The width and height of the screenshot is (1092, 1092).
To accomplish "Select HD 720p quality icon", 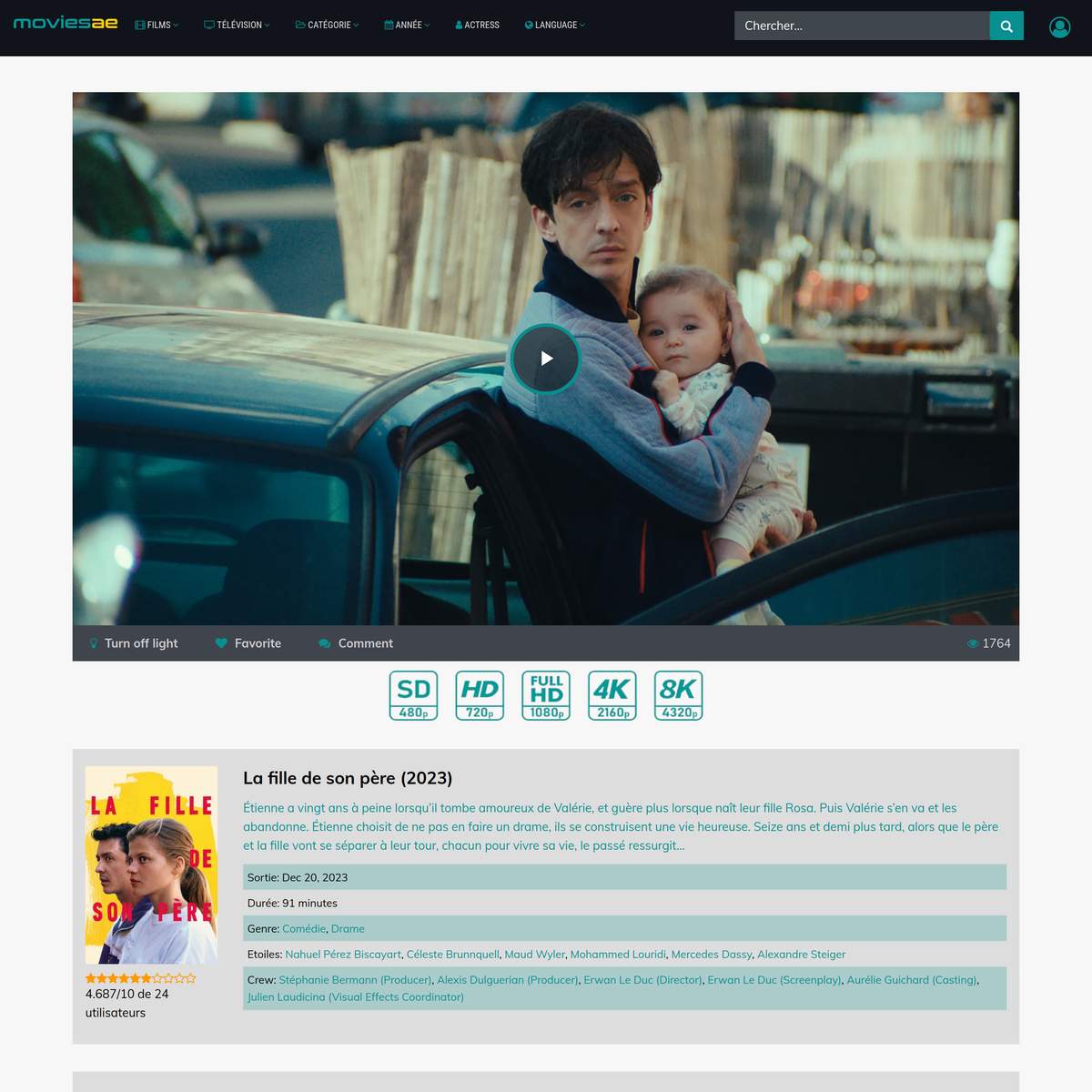I will (480, 695).
